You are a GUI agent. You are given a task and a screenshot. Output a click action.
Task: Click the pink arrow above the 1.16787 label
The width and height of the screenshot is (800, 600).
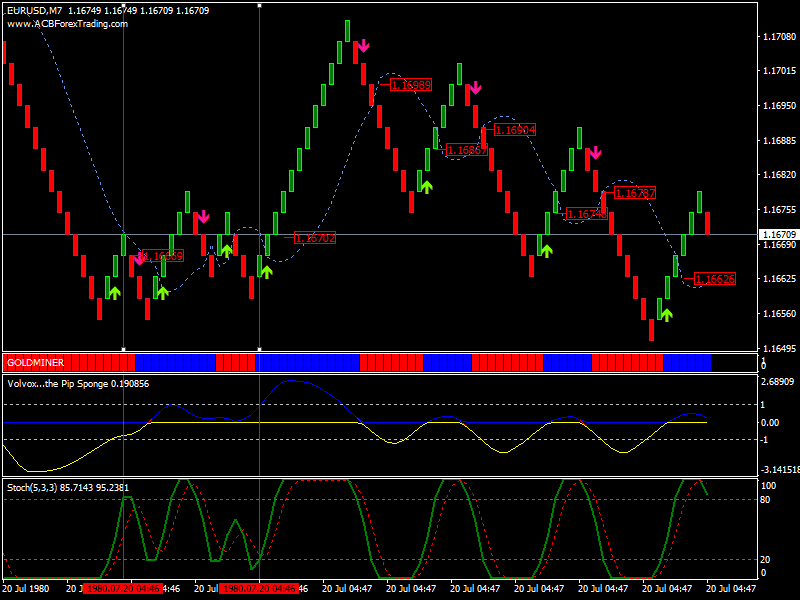[x=595, y=152]
